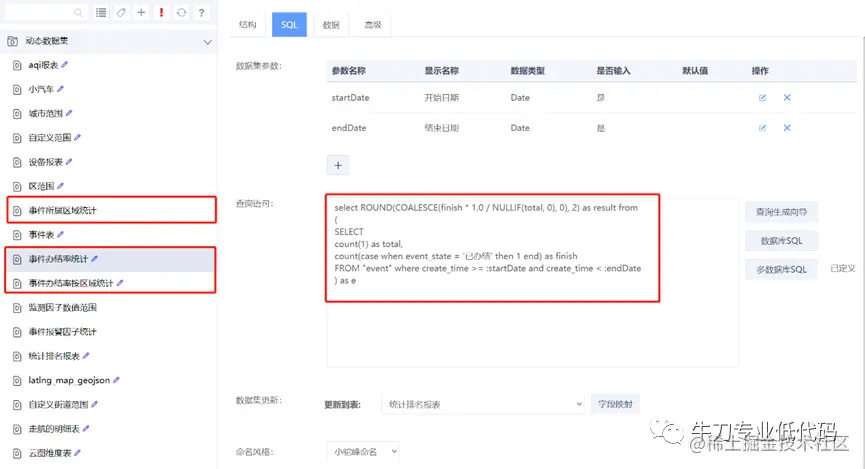This screenshot has width=865, height=469.
Task: Click the plus icon in sidebar toolbar
Action: 141,12
